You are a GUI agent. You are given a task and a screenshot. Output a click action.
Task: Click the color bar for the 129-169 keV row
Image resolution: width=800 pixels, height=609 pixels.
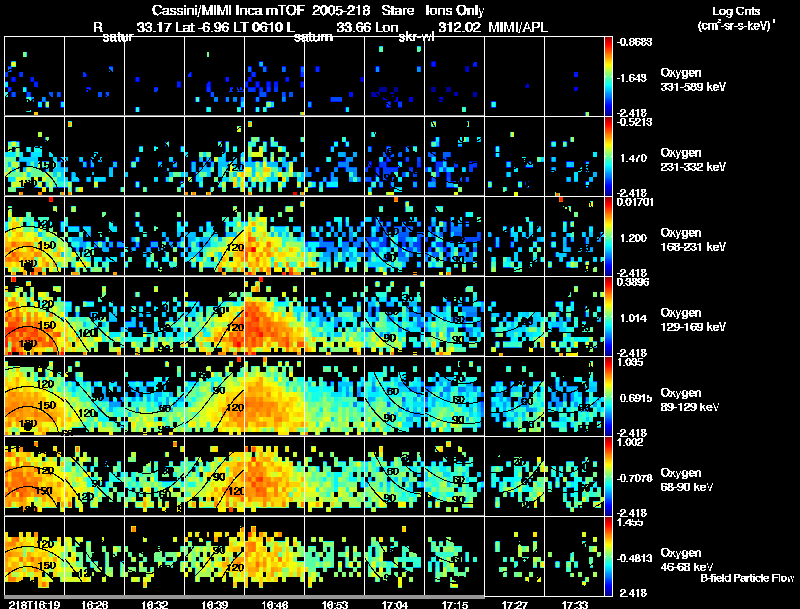pos(608,316)
